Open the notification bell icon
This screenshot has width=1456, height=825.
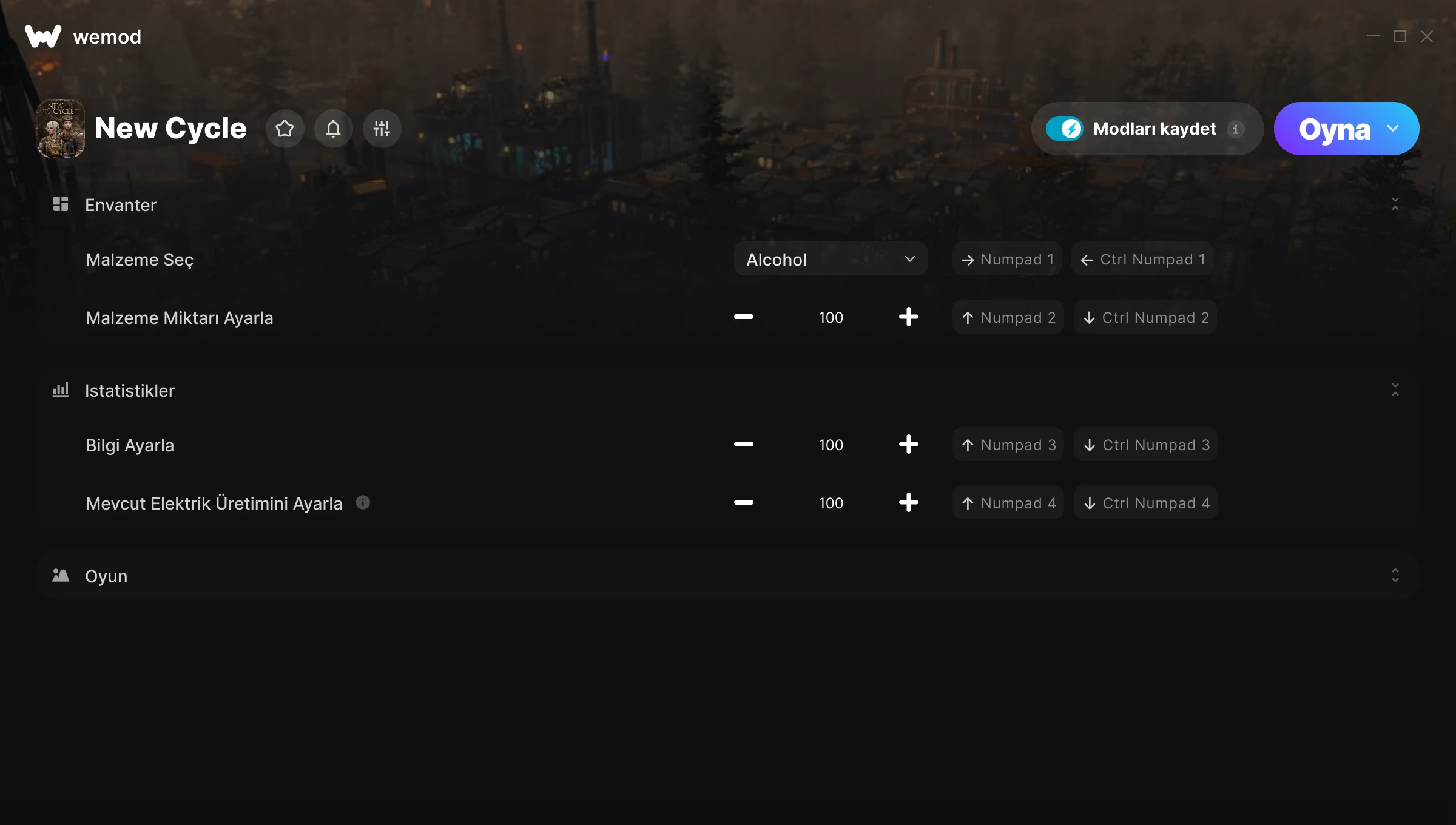333,129
